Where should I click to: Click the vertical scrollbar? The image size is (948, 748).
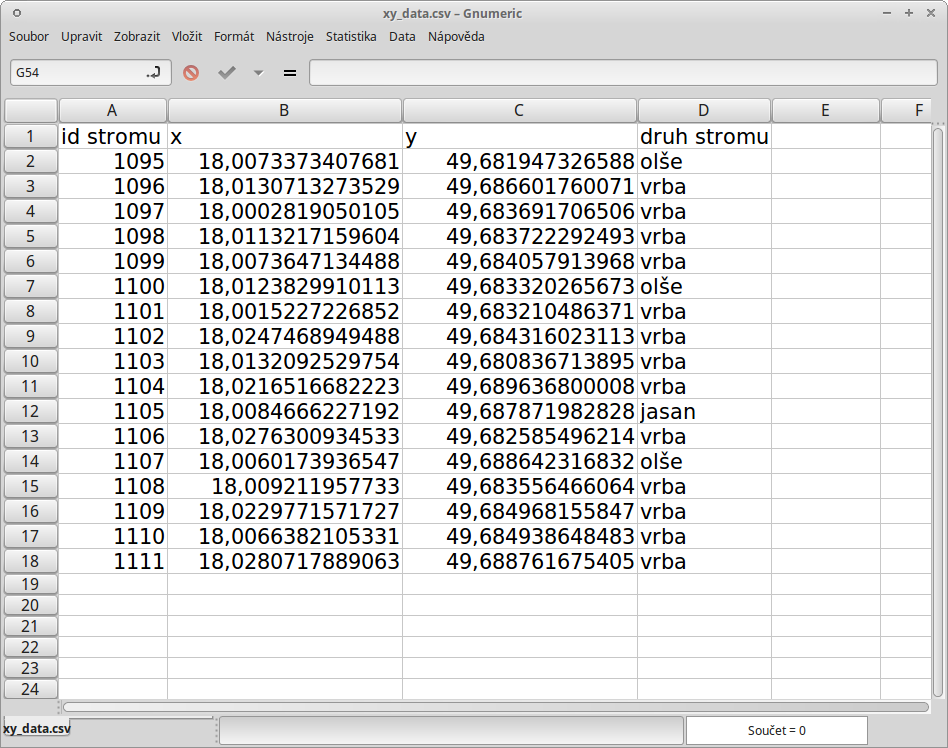[x=938, y=413]
